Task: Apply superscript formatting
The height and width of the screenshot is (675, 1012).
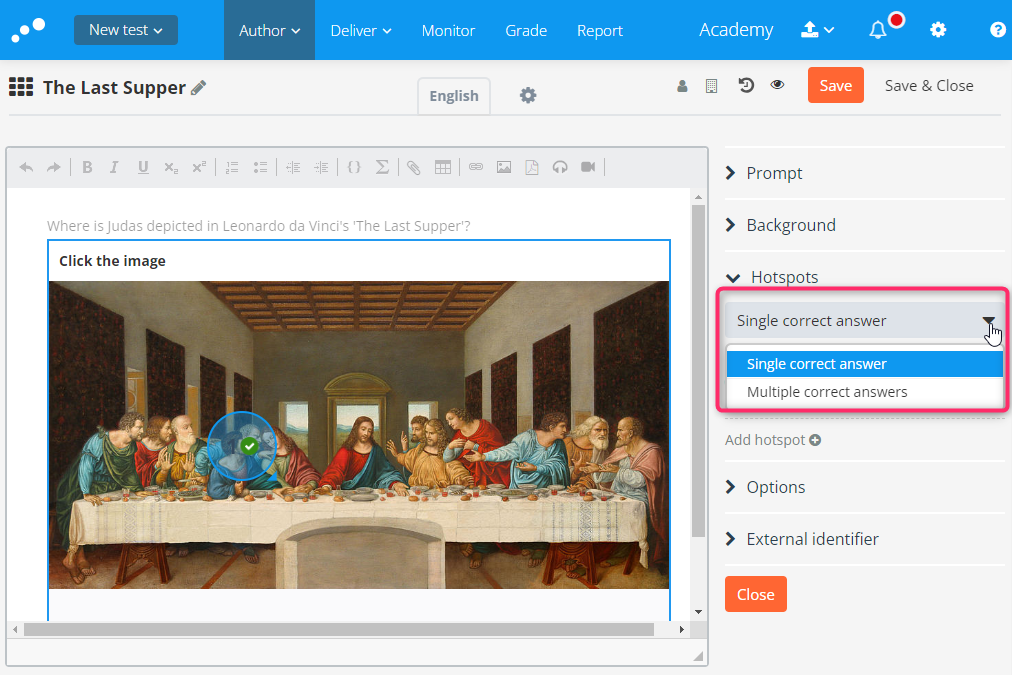Action: (x=199, y=167)
